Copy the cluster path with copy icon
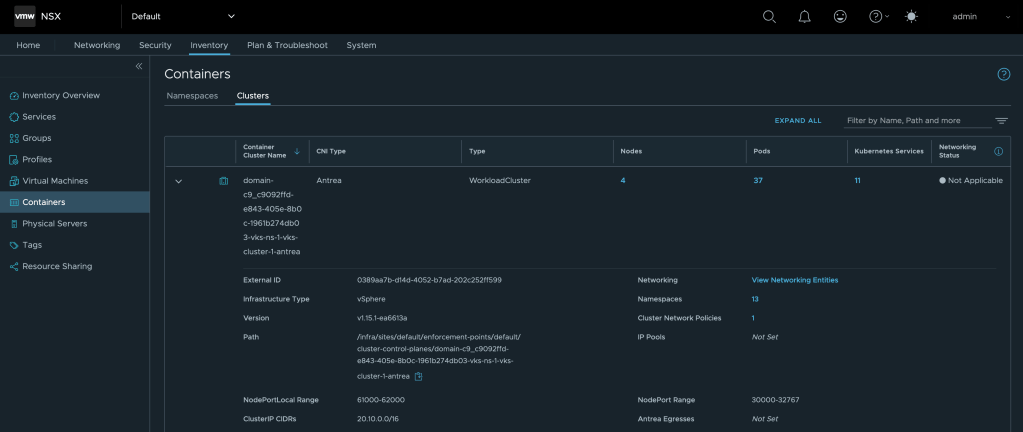The image size is (1023, 432). (419, 377)
